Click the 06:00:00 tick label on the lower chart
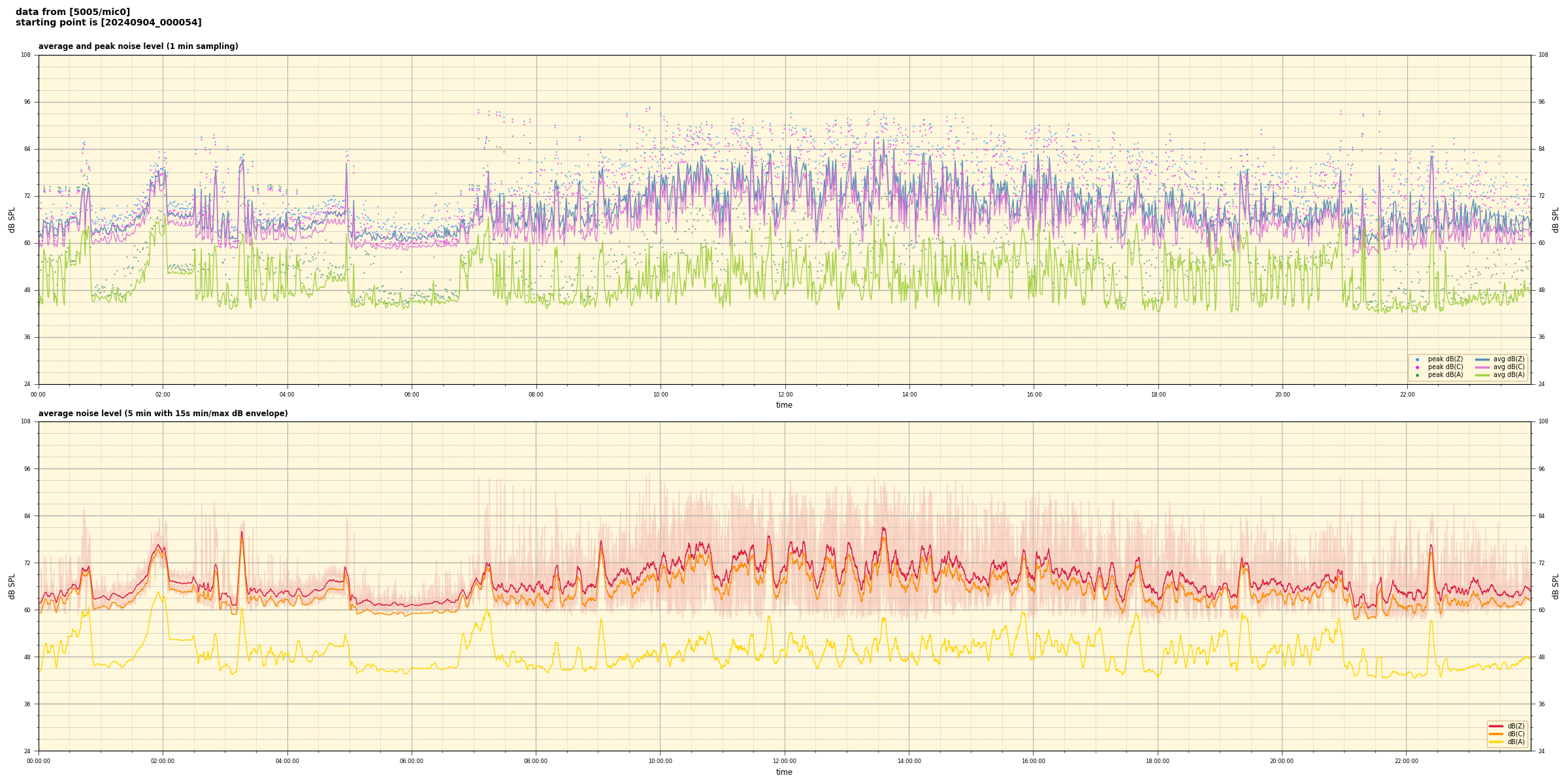1568x784 pixels. [x=412, y=761]
